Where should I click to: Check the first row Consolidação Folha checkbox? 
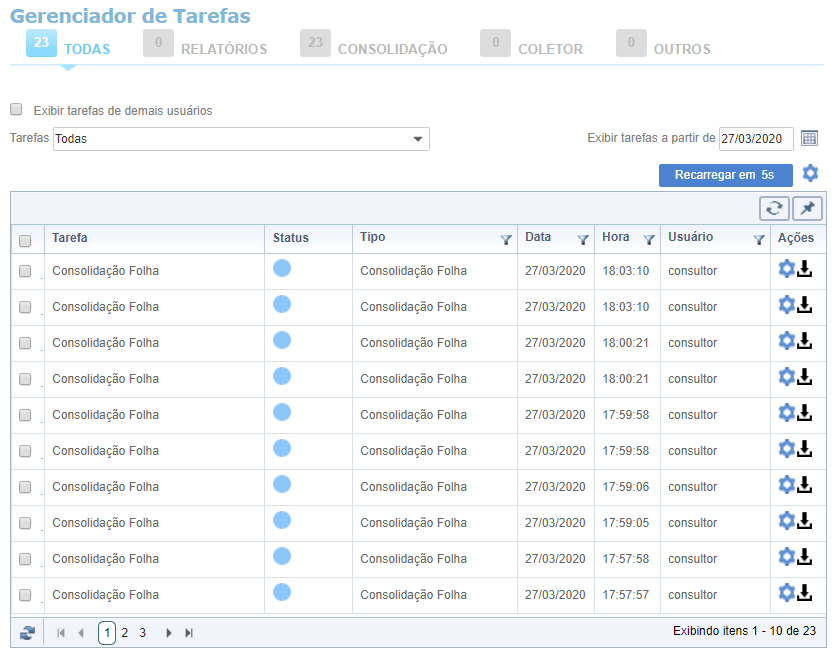(25, 271)
